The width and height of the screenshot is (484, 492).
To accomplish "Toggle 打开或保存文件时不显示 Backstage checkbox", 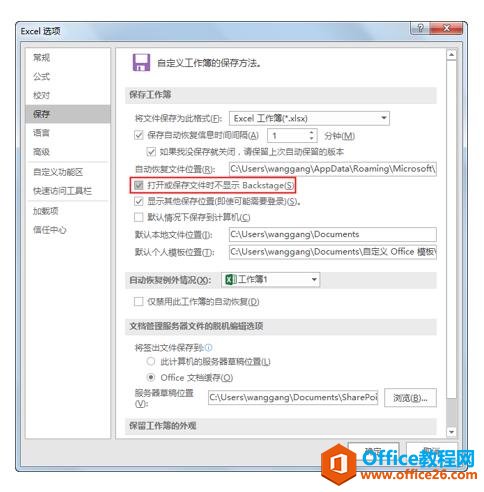I will [139, 185].
